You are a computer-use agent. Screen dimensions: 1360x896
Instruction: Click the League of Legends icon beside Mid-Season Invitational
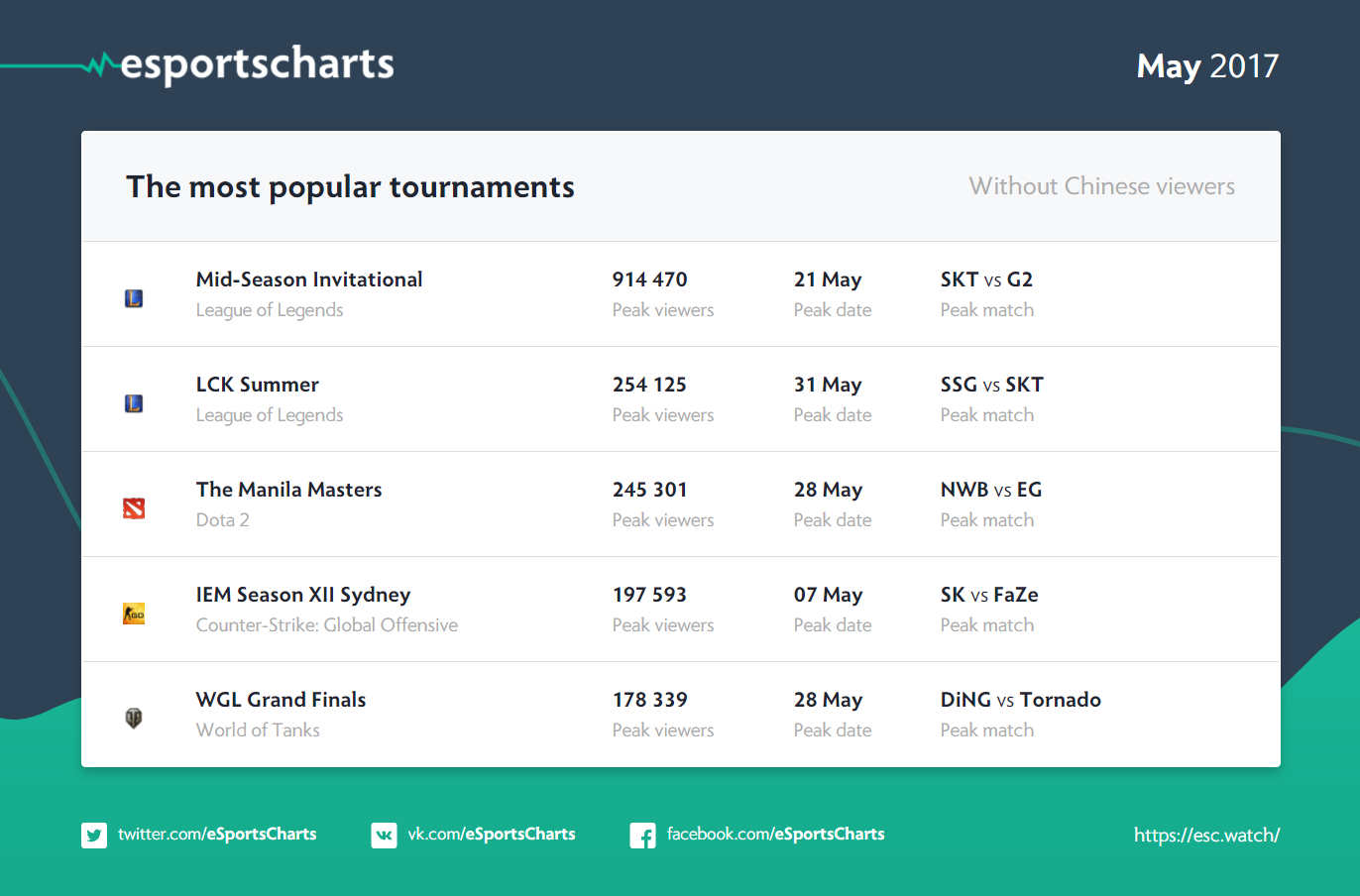pos(134,298)
